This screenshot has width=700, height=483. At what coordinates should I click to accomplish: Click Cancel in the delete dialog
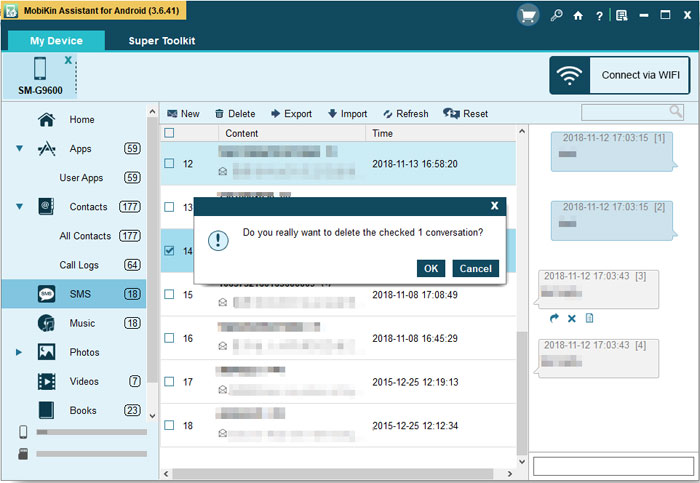point(475,268)
